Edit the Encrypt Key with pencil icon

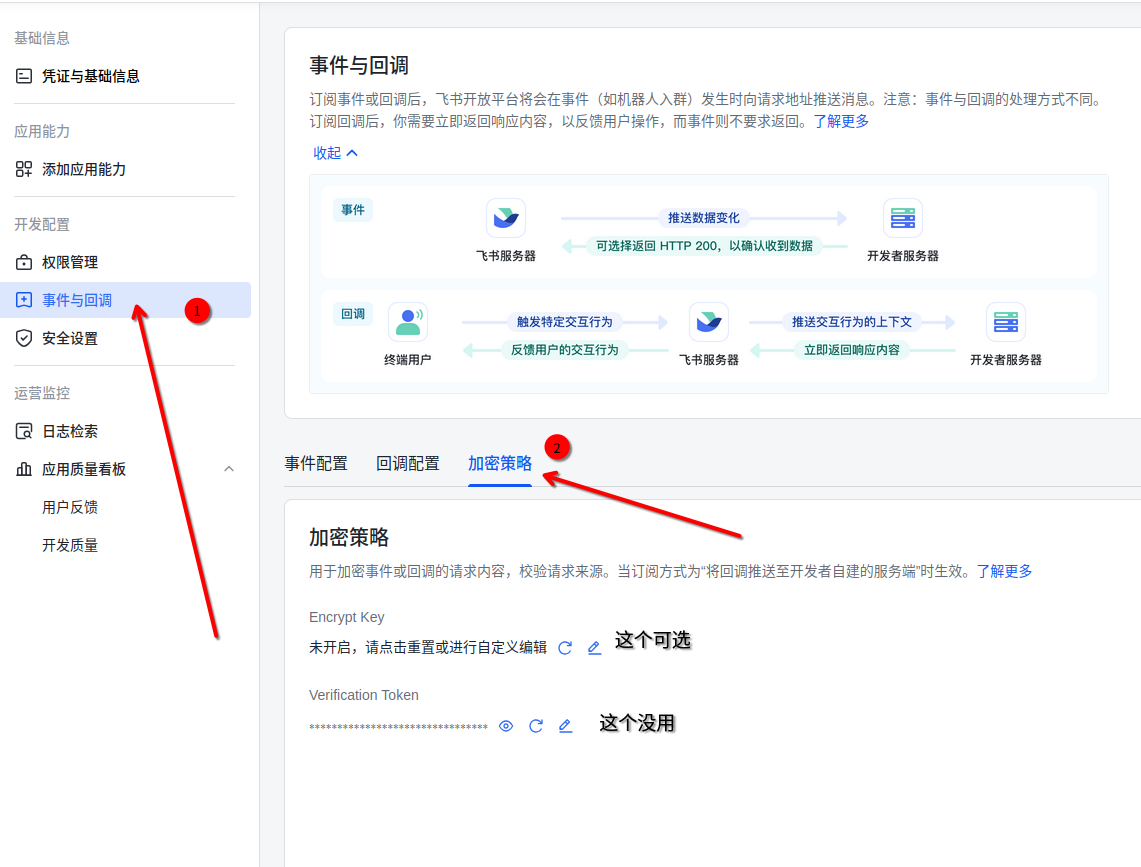click(594, 648)
